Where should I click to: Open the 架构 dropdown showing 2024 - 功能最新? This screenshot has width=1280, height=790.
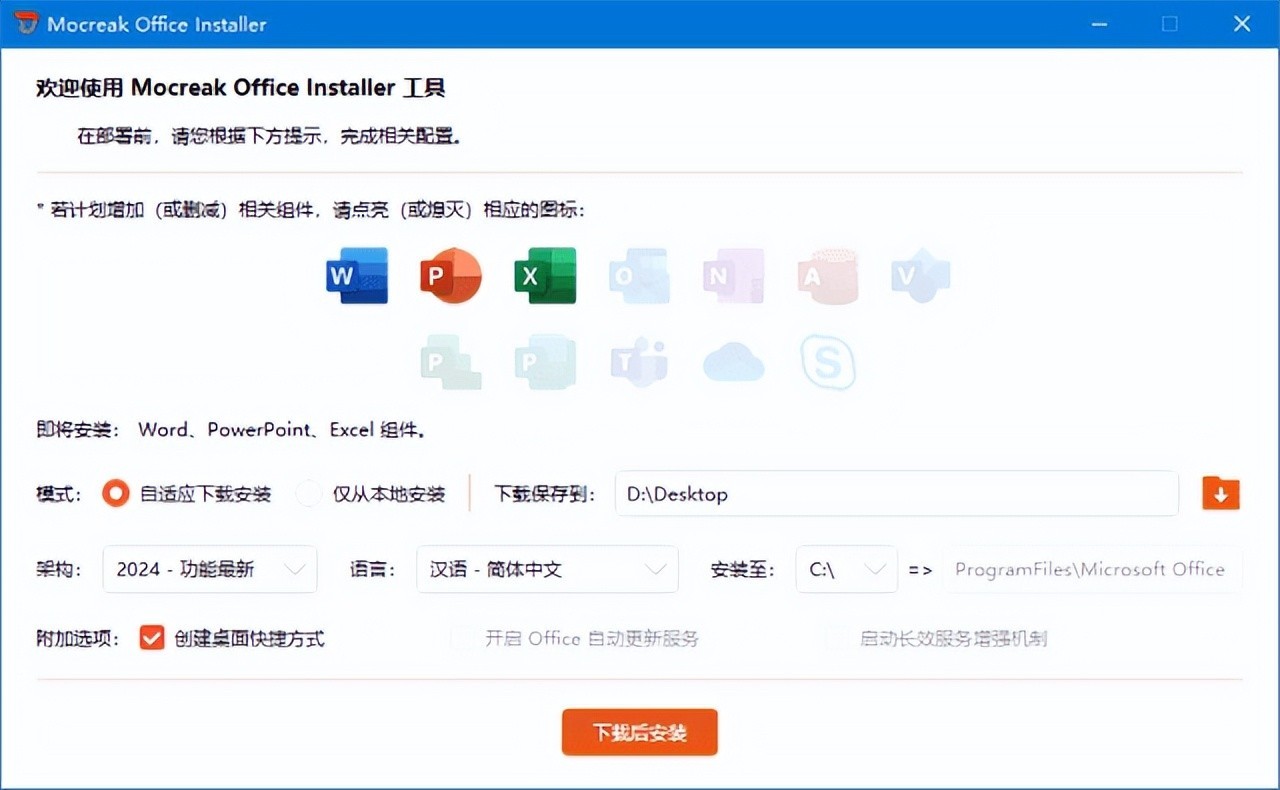click(210, 569)
